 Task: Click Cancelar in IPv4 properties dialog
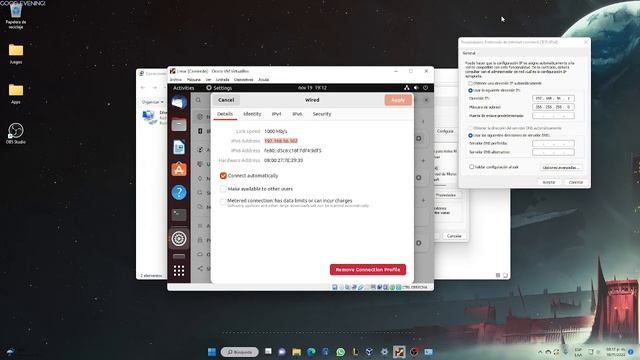[x=576, y=182]
